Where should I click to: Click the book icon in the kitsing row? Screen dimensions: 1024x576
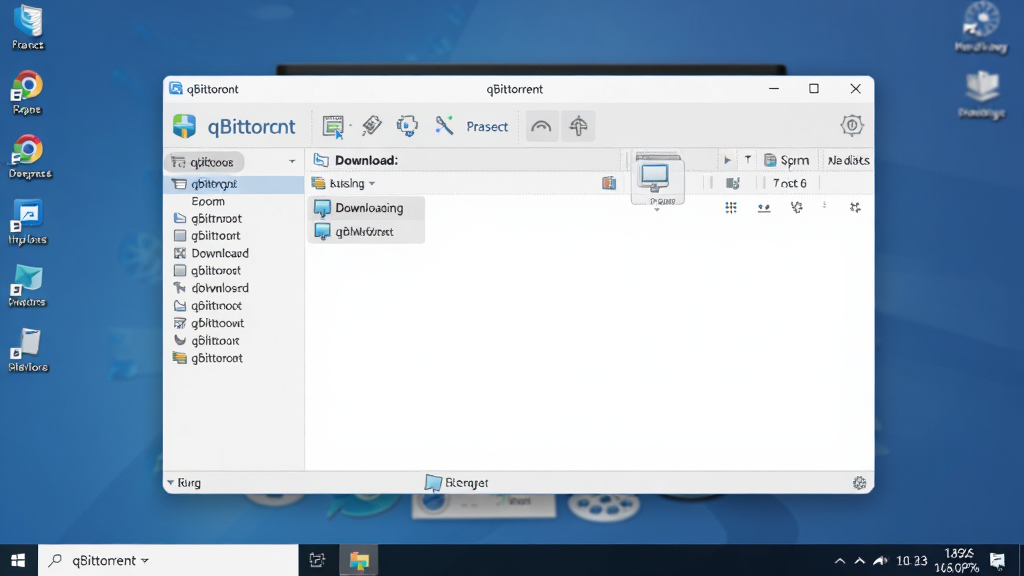coord(609,184)
